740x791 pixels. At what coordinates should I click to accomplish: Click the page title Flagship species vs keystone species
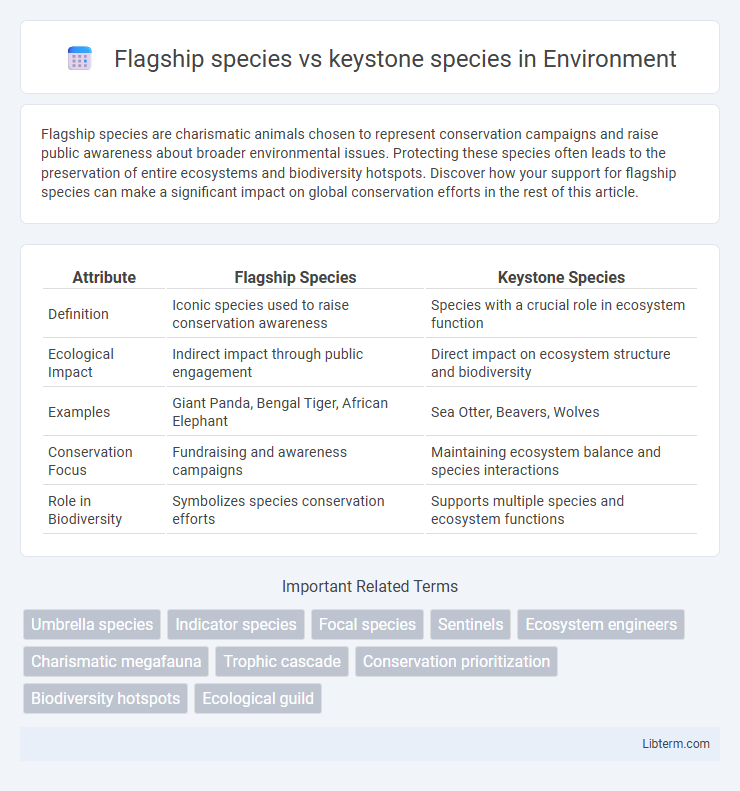[x=395, y=59]
